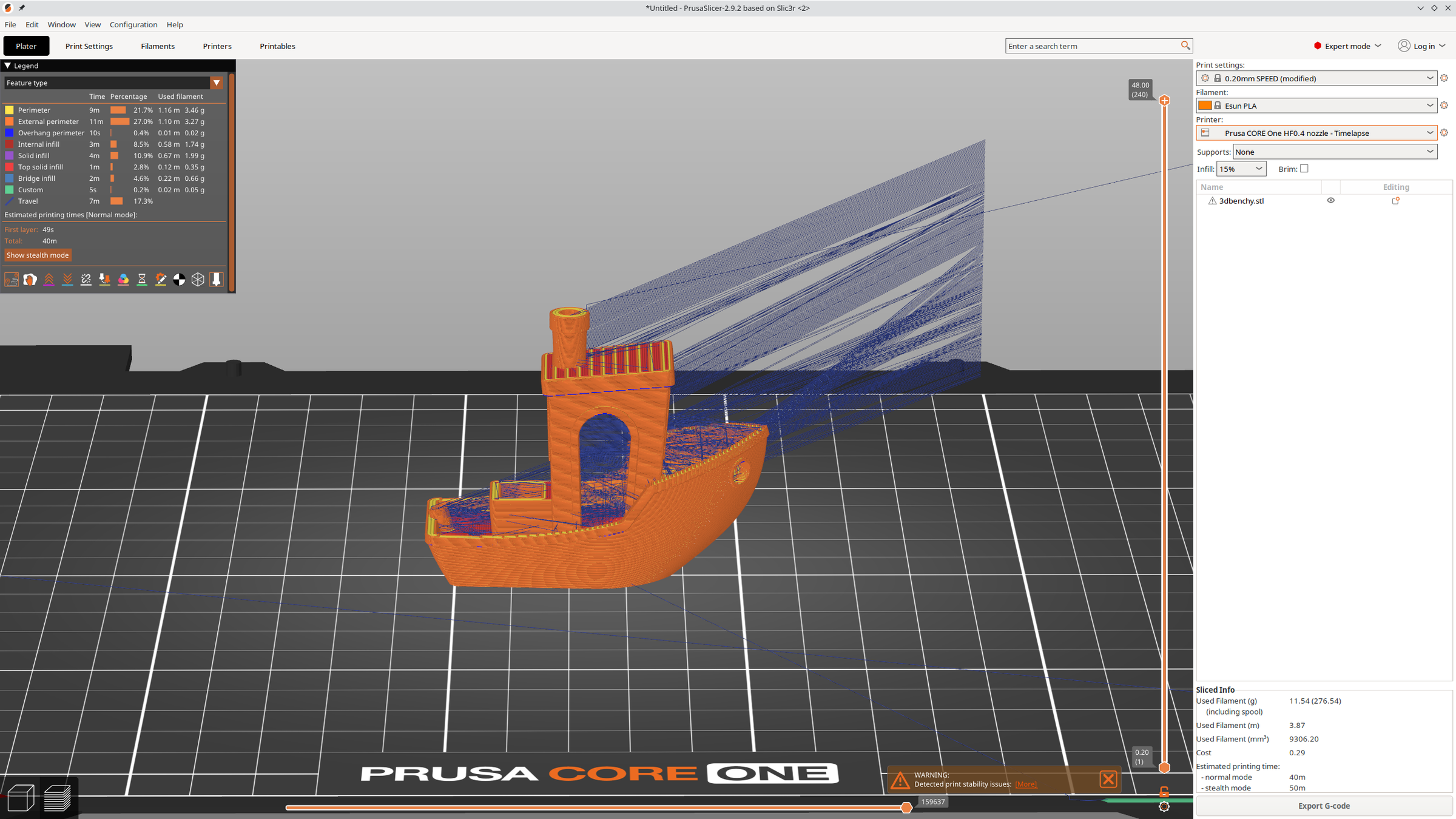Click the editing icon for 3dbenchy.stl
This screenshot has width=1456, height=819.
pyautogui.click(x=1395, y=201)
